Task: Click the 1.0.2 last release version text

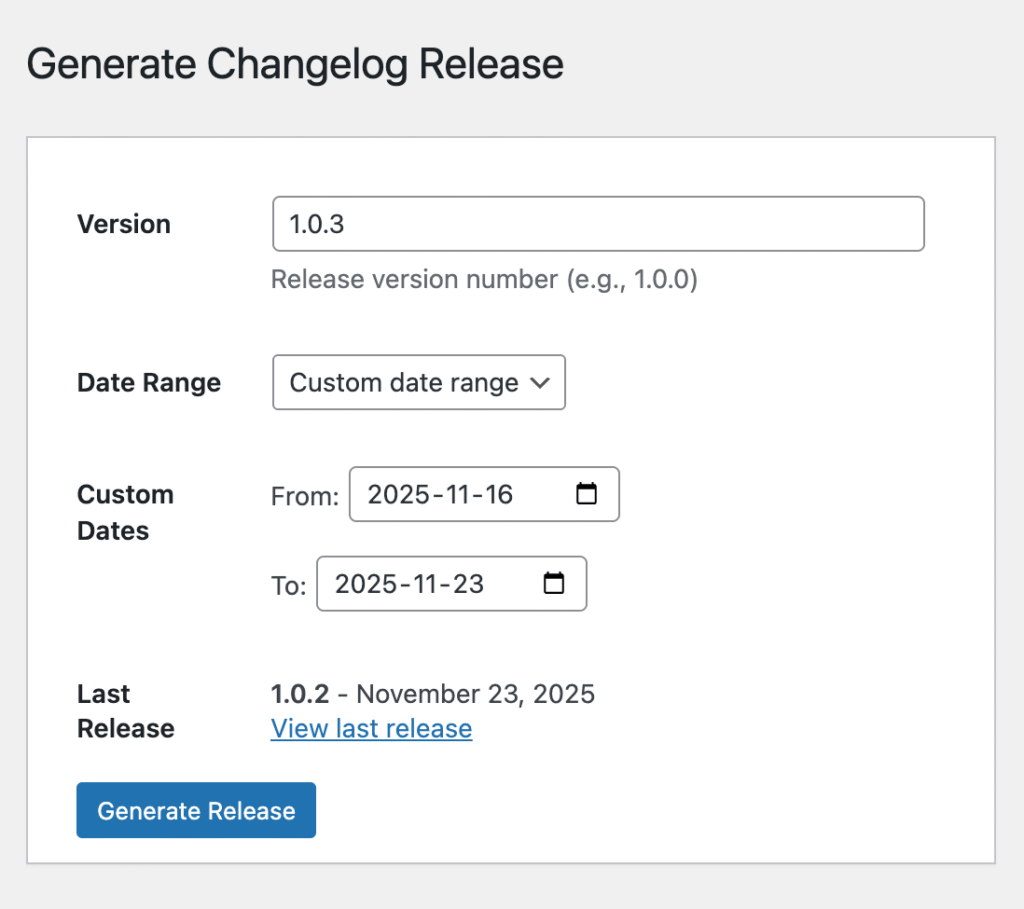Action: [301, 693]
